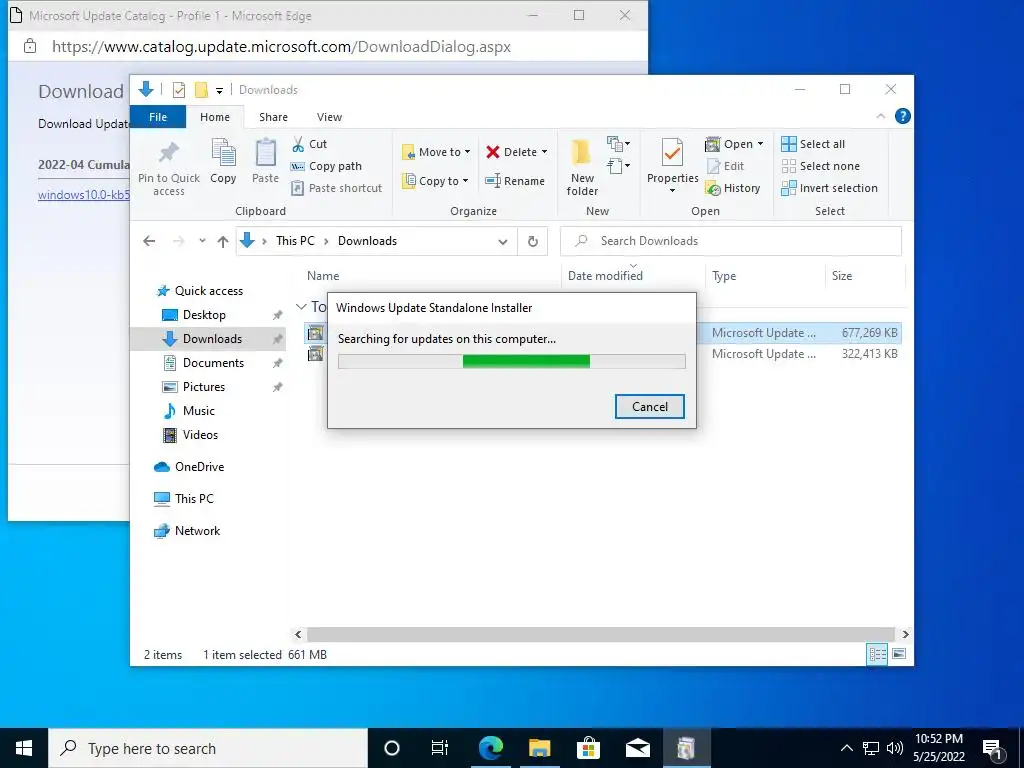Sort by the Name column header

click(x=323, y=276)
